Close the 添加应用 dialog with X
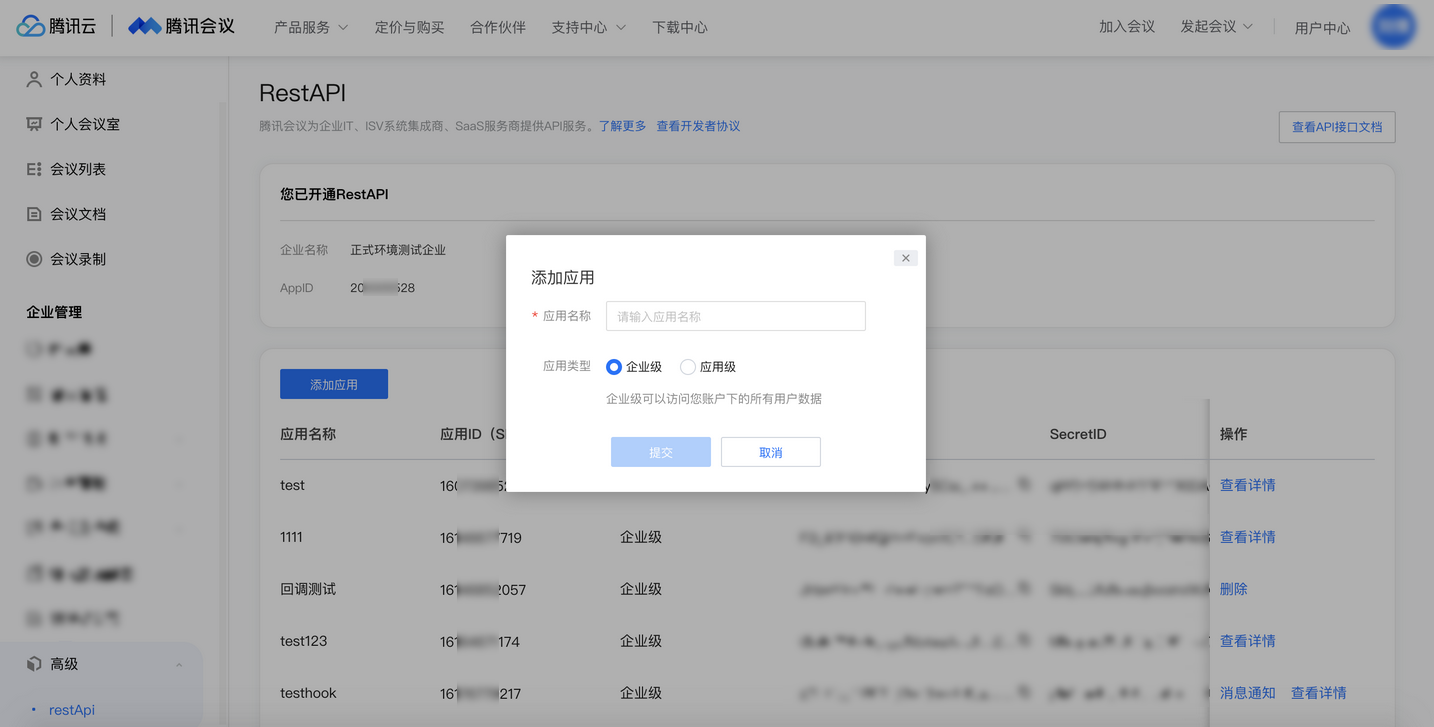 (906, 258)
